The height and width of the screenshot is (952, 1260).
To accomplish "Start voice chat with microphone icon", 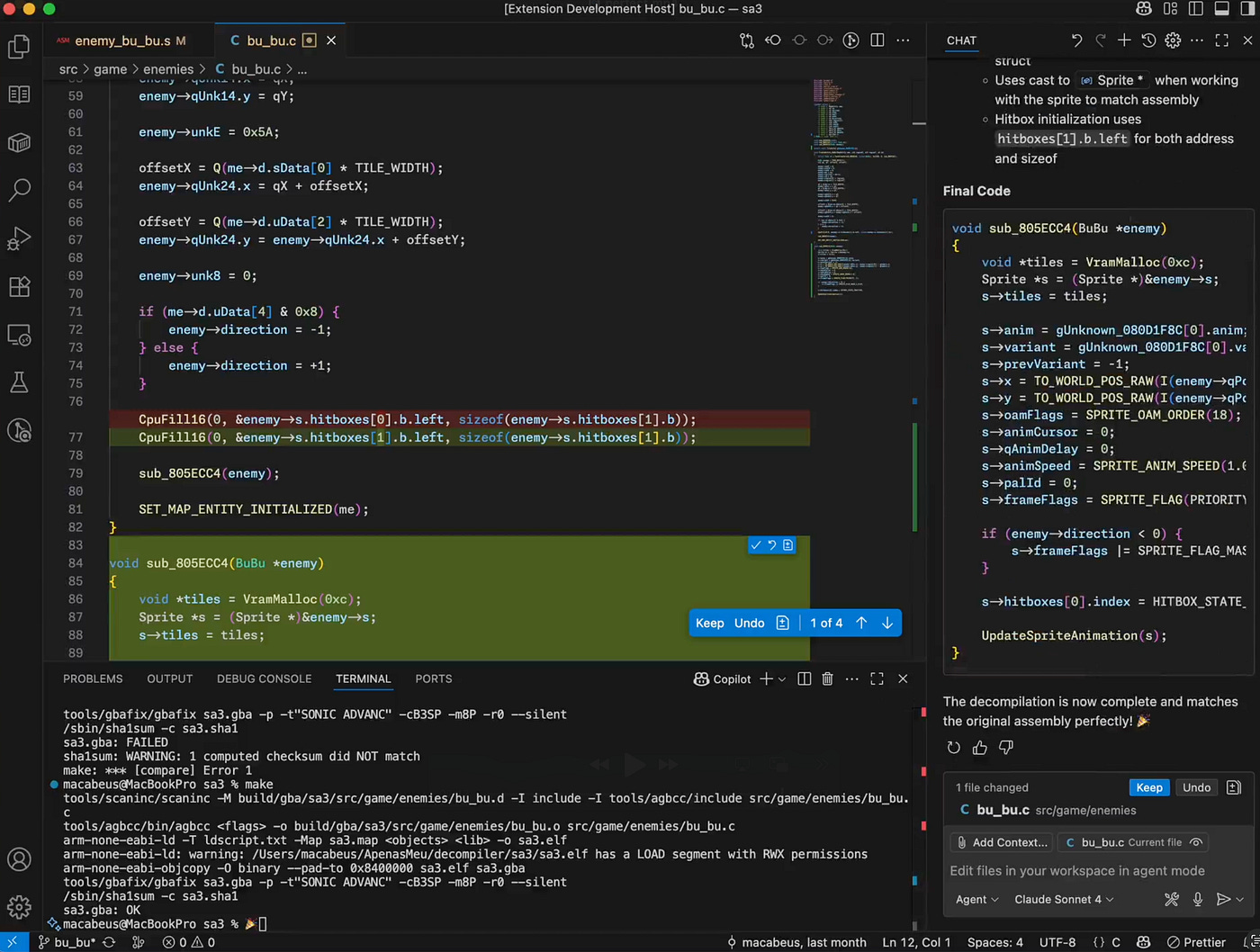I will (1197, 899).
